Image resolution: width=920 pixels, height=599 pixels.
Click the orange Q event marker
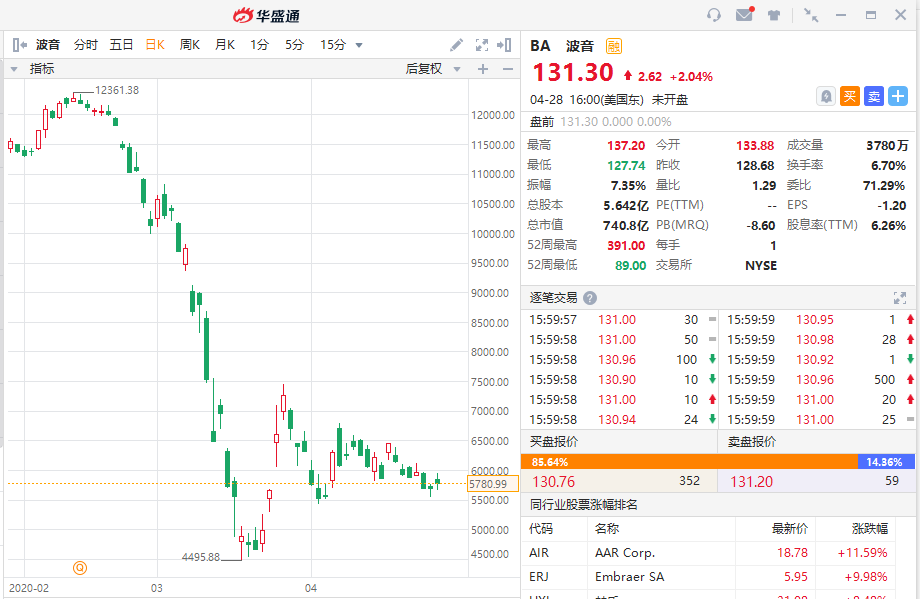[80, 567]
